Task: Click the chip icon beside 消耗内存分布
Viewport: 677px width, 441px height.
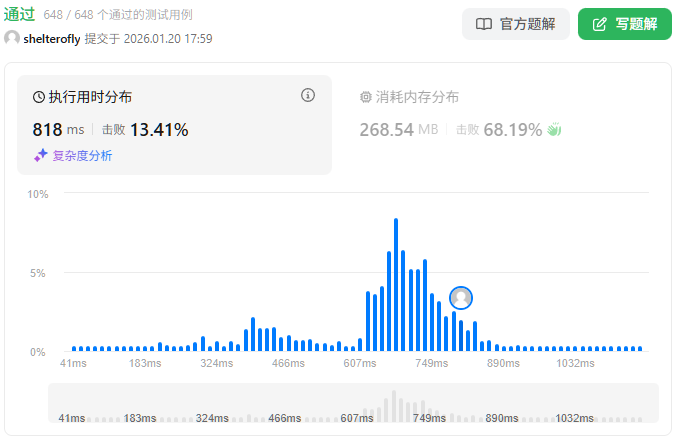Action: tap(365, 98)
